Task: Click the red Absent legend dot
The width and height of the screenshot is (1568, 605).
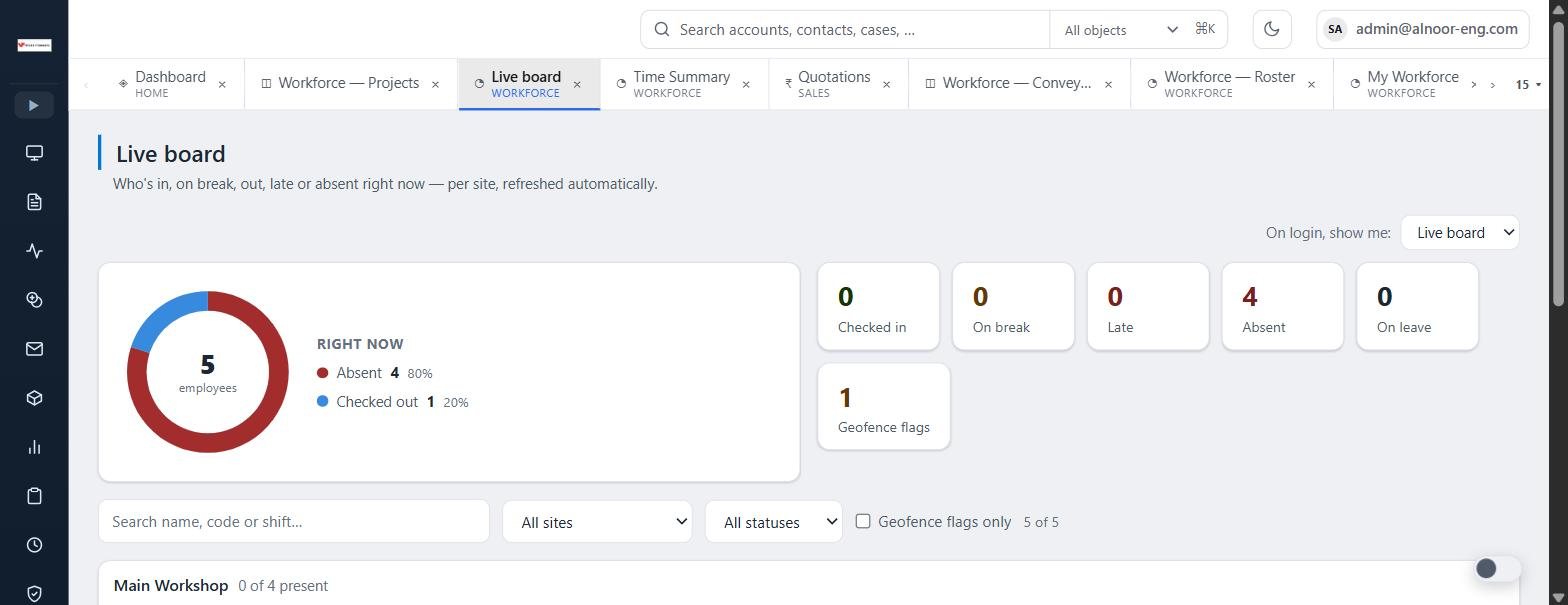Action: coord(323,373)
